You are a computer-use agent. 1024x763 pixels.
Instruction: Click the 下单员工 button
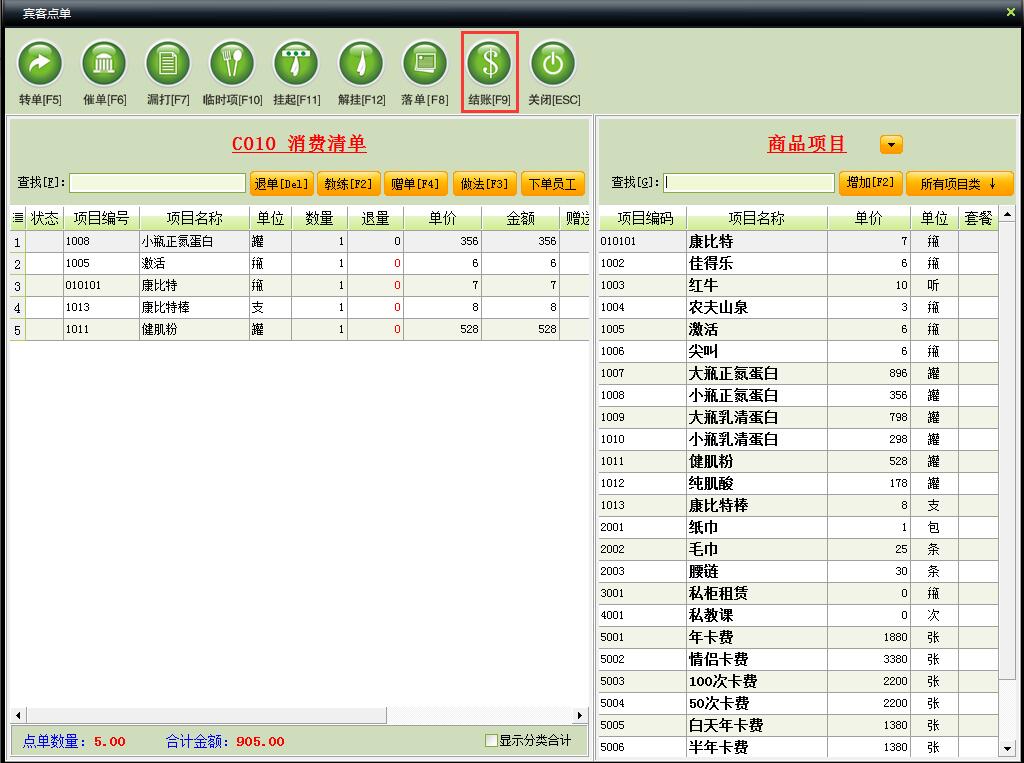click(x=552, y=184)
